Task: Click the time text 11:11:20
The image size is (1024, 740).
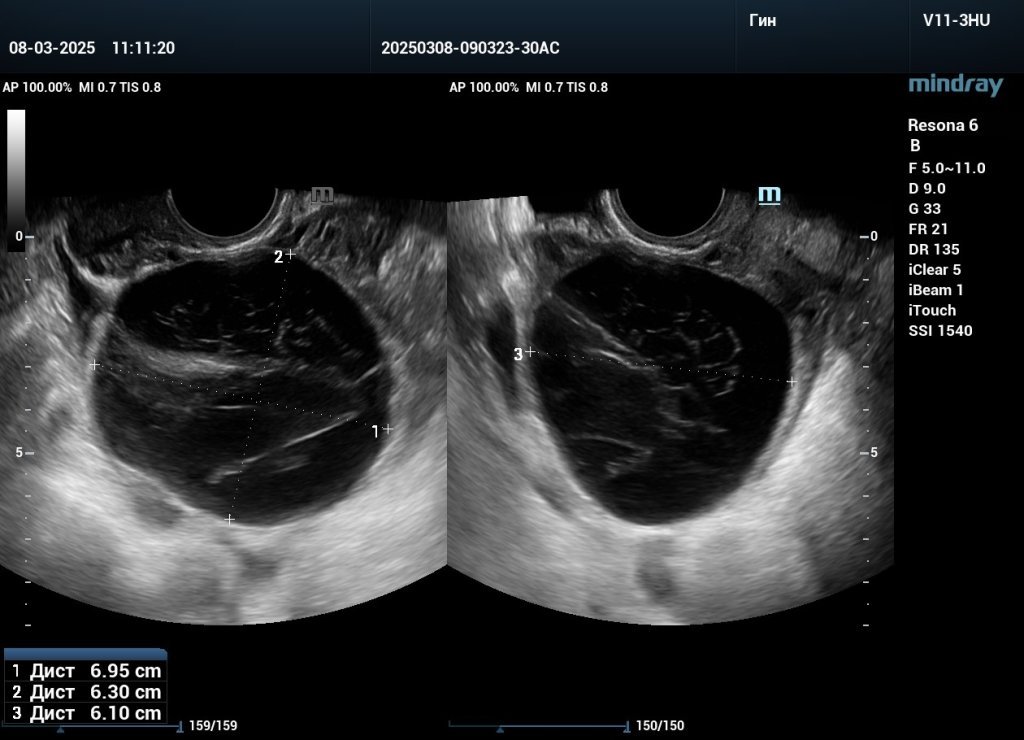Action: (143, 48)
